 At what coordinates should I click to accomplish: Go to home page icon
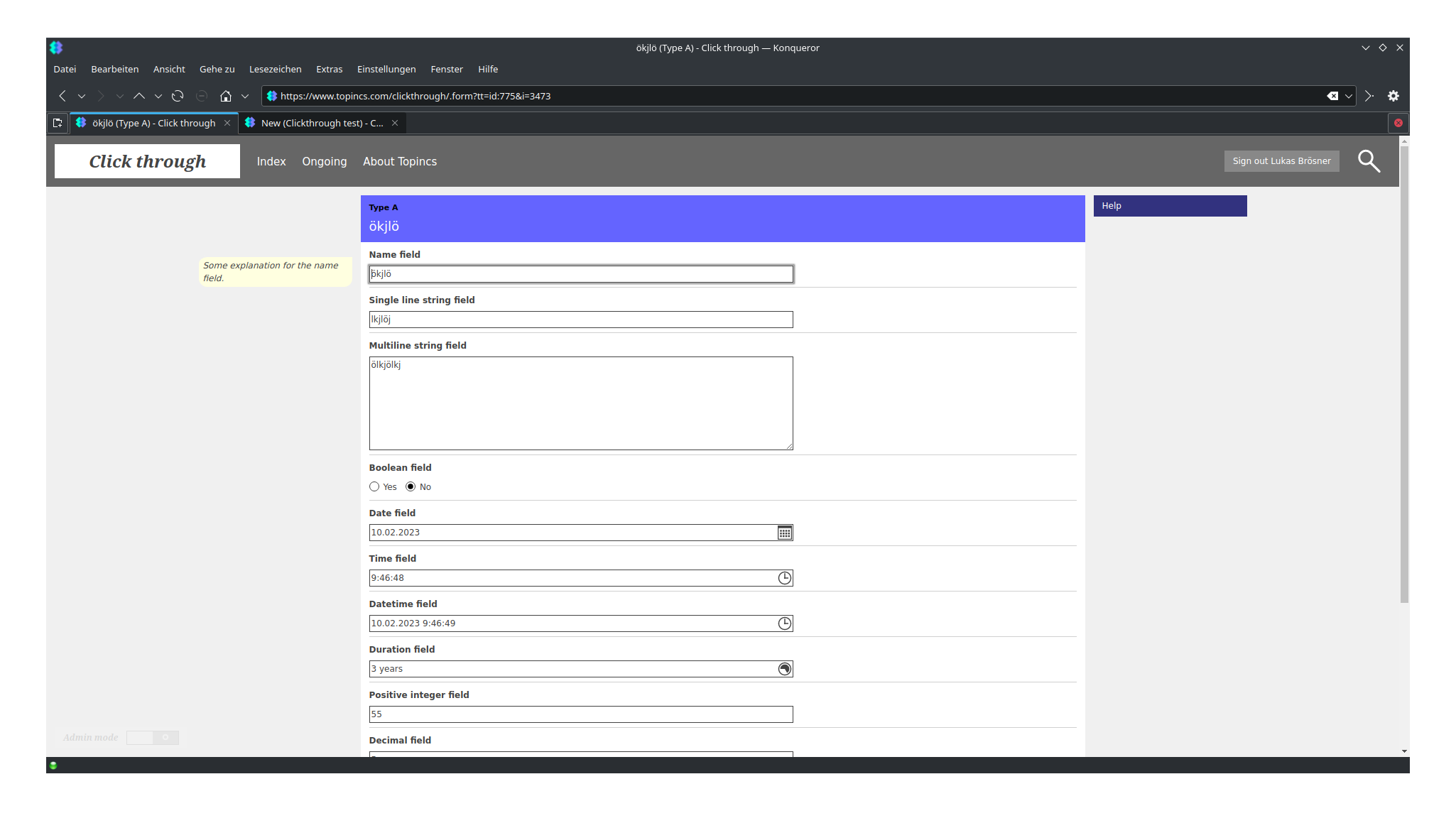(x=226, y=96)
